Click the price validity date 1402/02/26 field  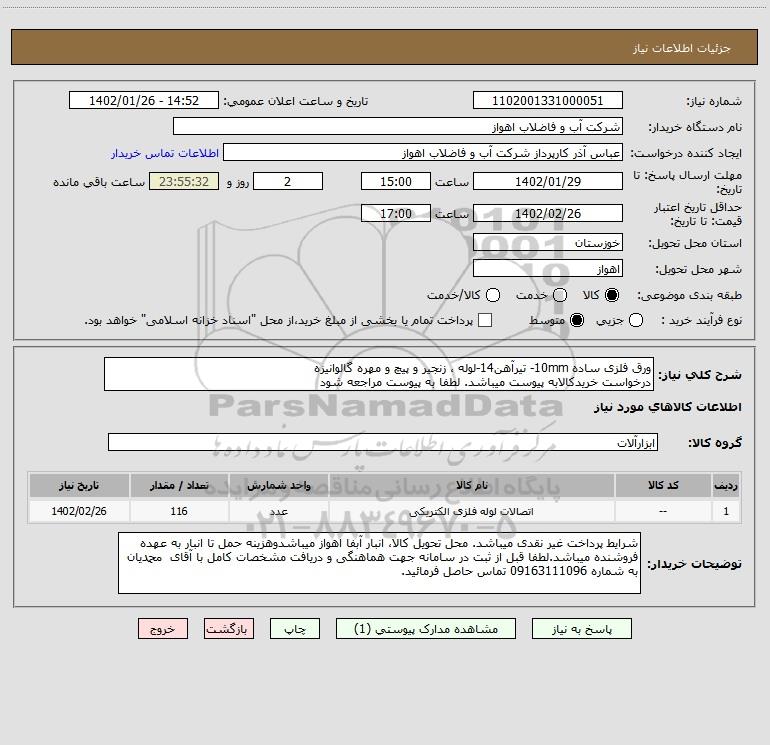pos(548,213)
